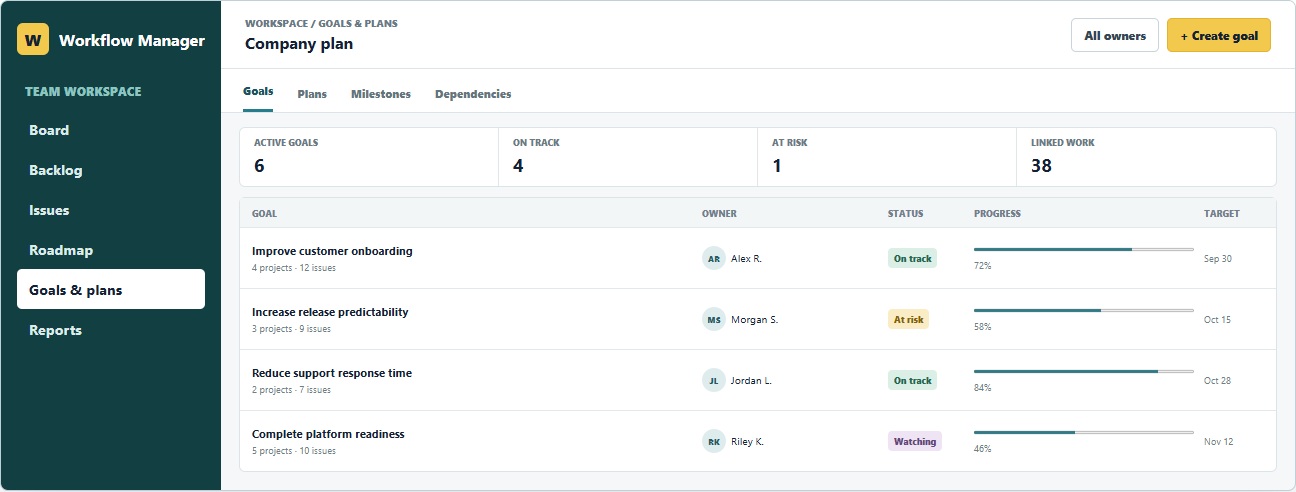This screenshot has width=1296, height=492.
Task: Click the Oct 28 target date
Action: (1217, 380)
